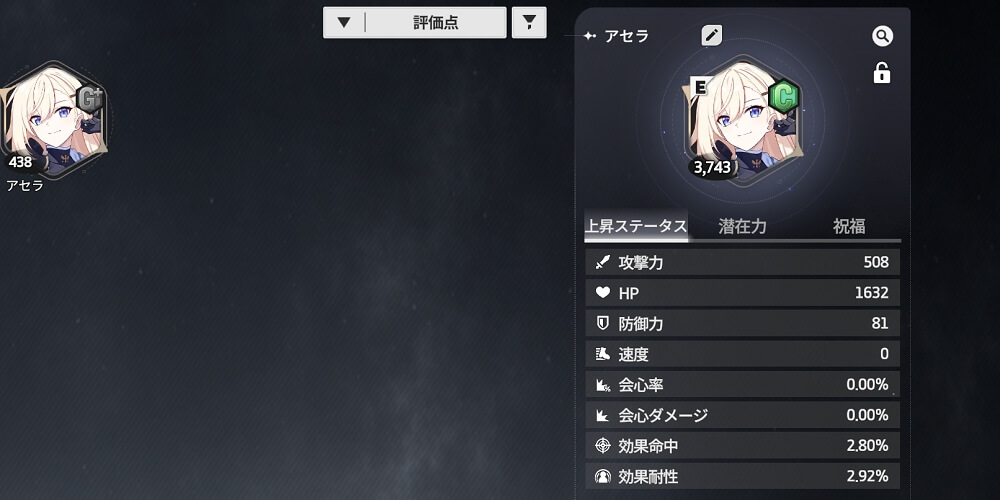This screenshot has width=1000, height=500.
Task: Click the target icon in 効果命中 row
Action: point(603,446)
